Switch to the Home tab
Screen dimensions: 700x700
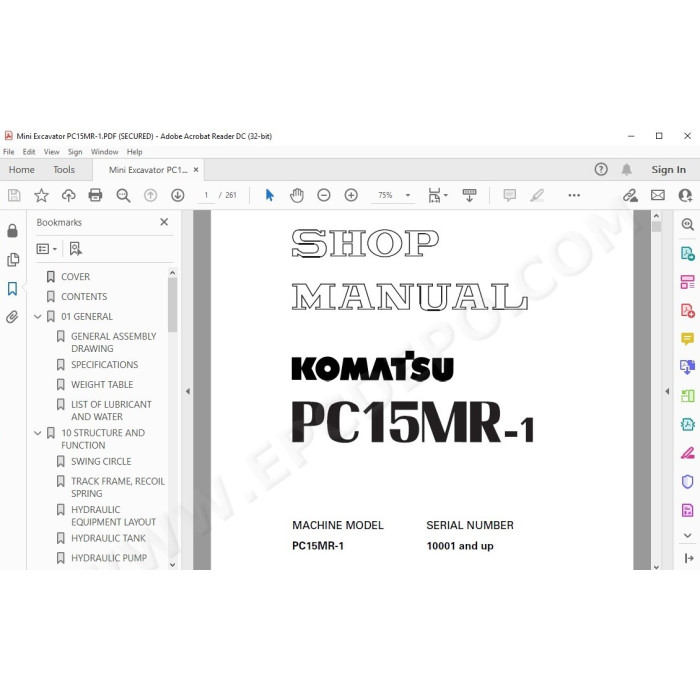tap(21, 170)
